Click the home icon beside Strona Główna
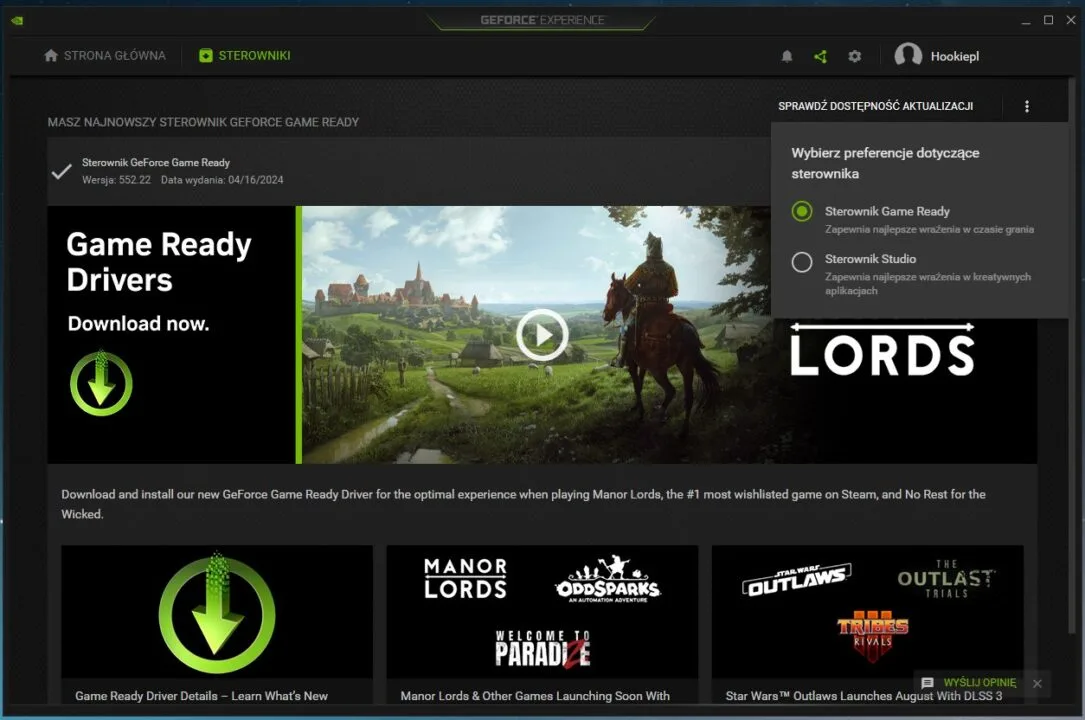Image resolution: width=1085 pixels, height=720 pixels. pyautogui.click(x=51, y=56)
